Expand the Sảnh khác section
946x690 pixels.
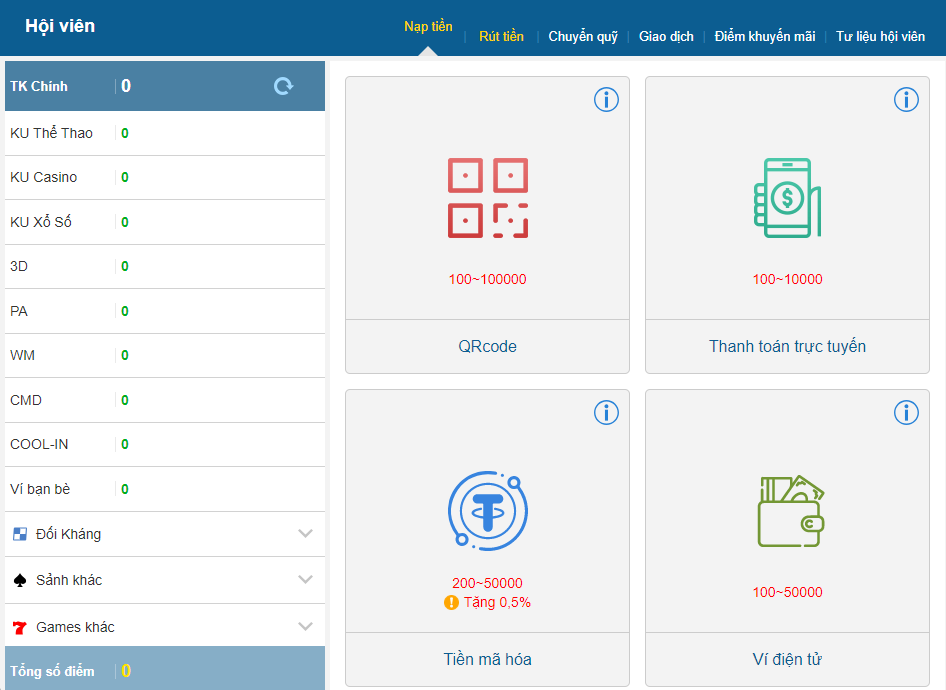pos(306,580)
